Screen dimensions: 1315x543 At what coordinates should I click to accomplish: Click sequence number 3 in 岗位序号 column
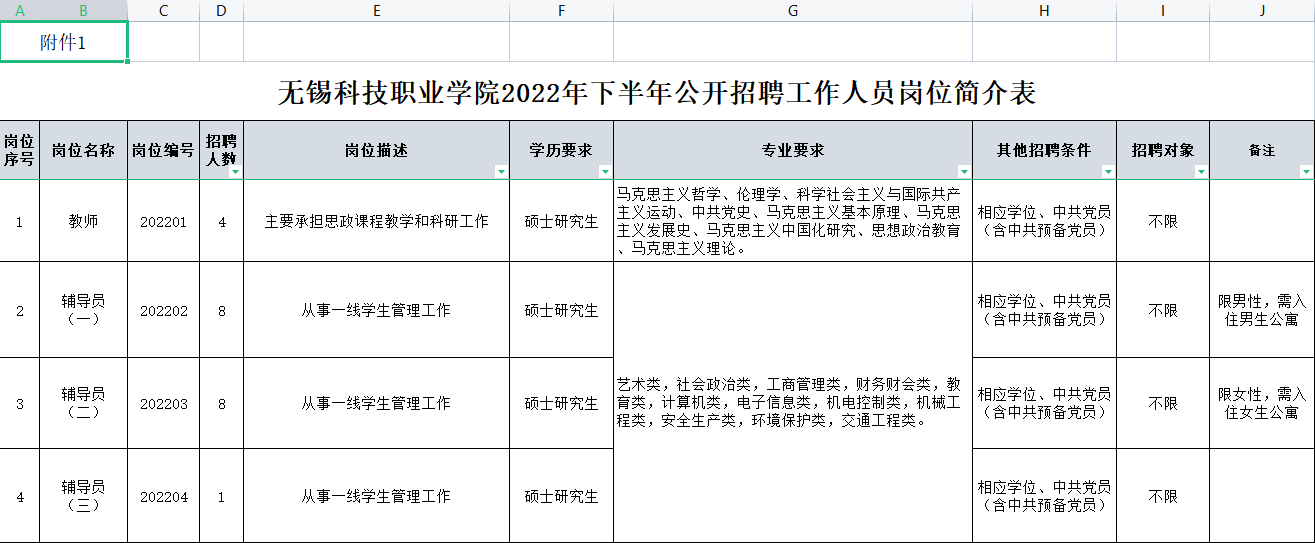click(x=20, y=404)
